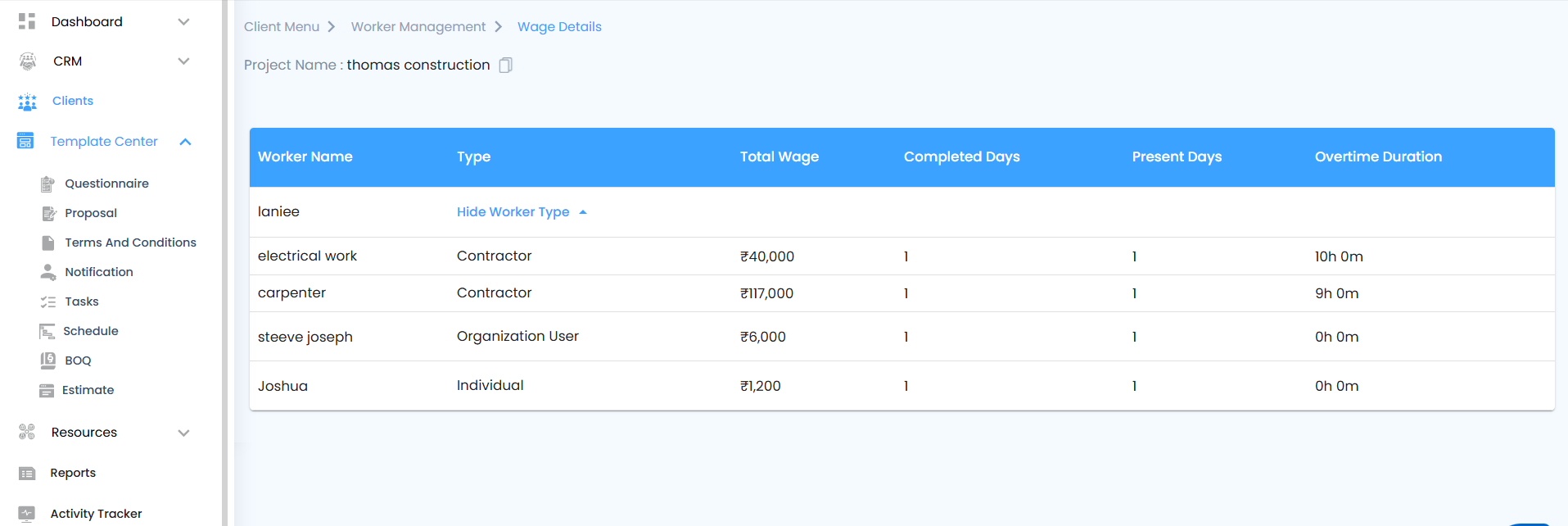This screenshot has height=526, width=1568.
Task: Expand the Dashboard menu chevron
Action: click(x=184, y=22)
